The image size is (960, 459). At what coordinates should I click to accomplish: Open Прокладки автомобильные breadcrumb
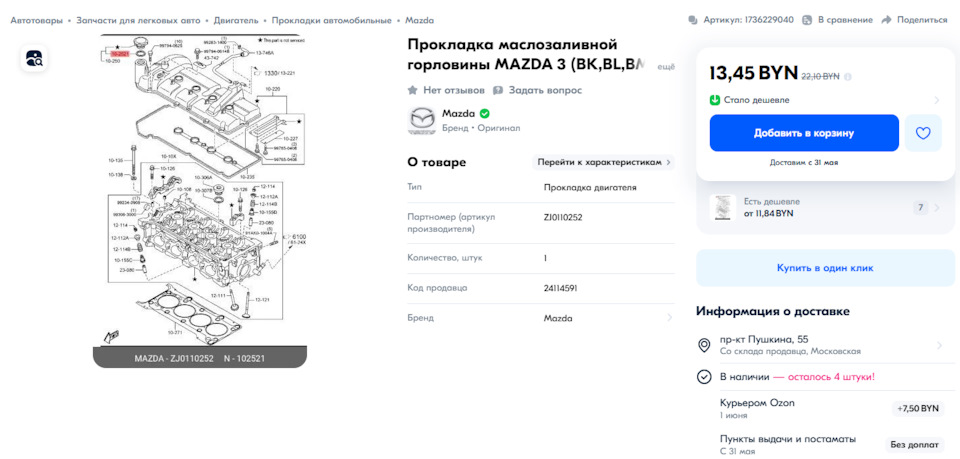331,20
